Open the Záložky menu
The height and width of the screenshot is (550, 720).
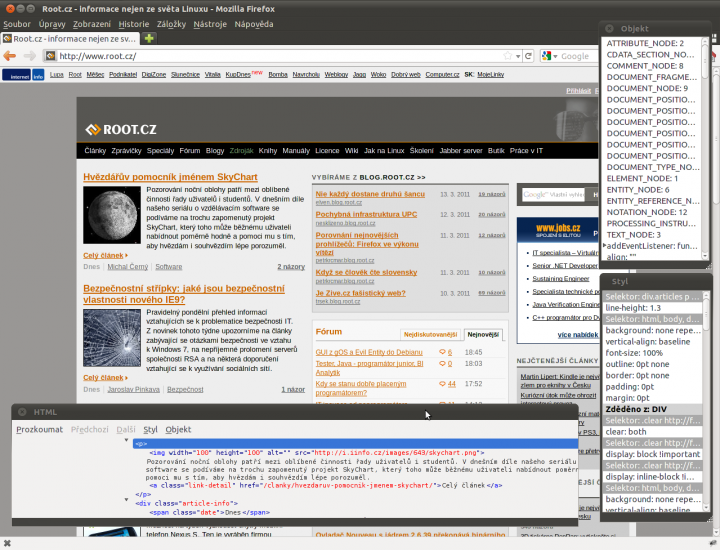click(171, 24)
